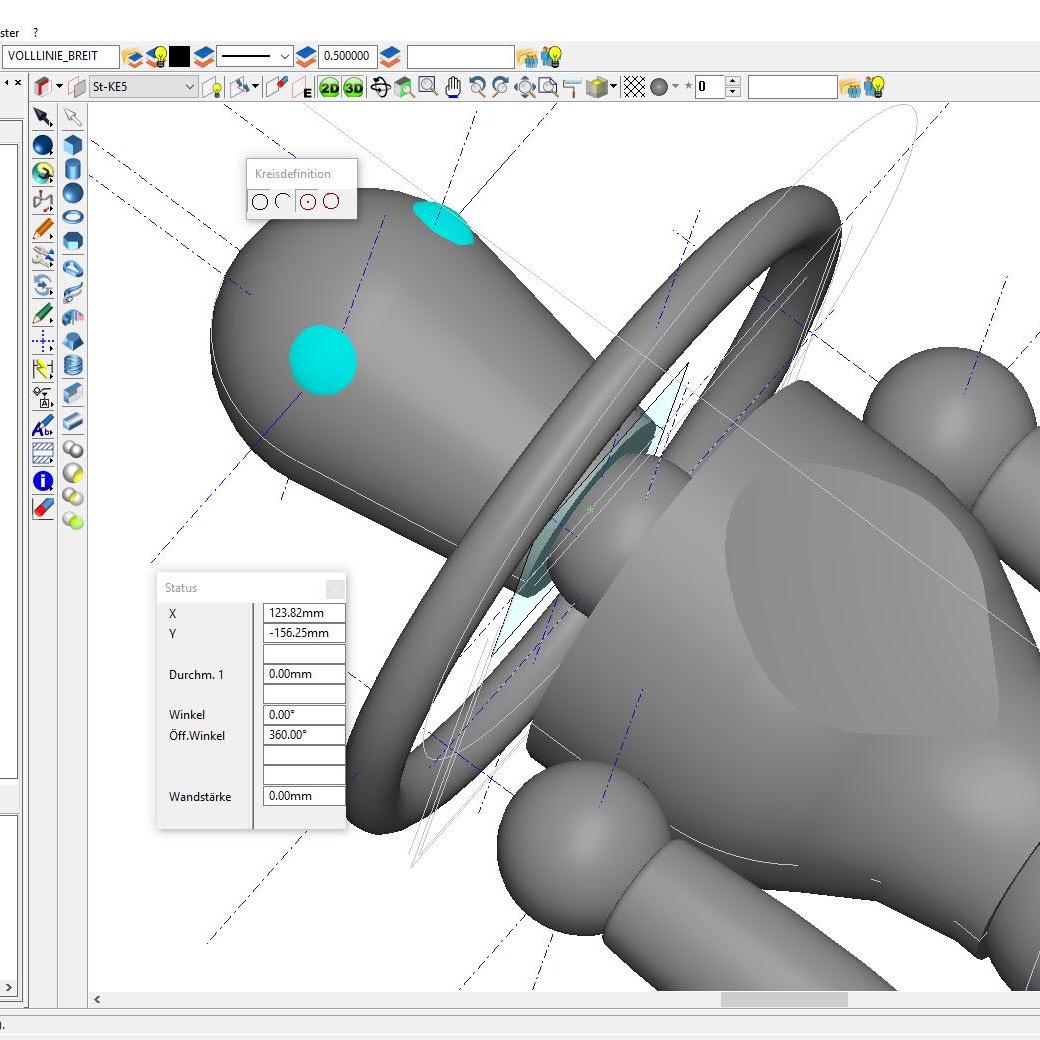The width and height of the screenshot is (1040, 1040).
Task: Close the Status panel
Action: (x=335, y=588)
